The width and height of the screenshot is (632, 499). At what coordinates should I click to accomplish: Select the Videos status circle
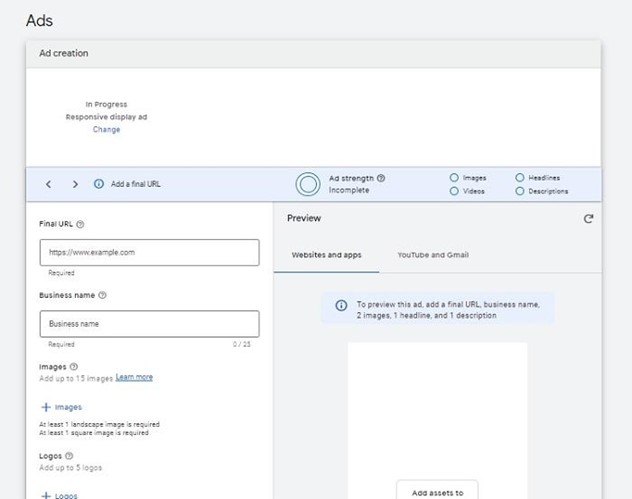point(454,191)
